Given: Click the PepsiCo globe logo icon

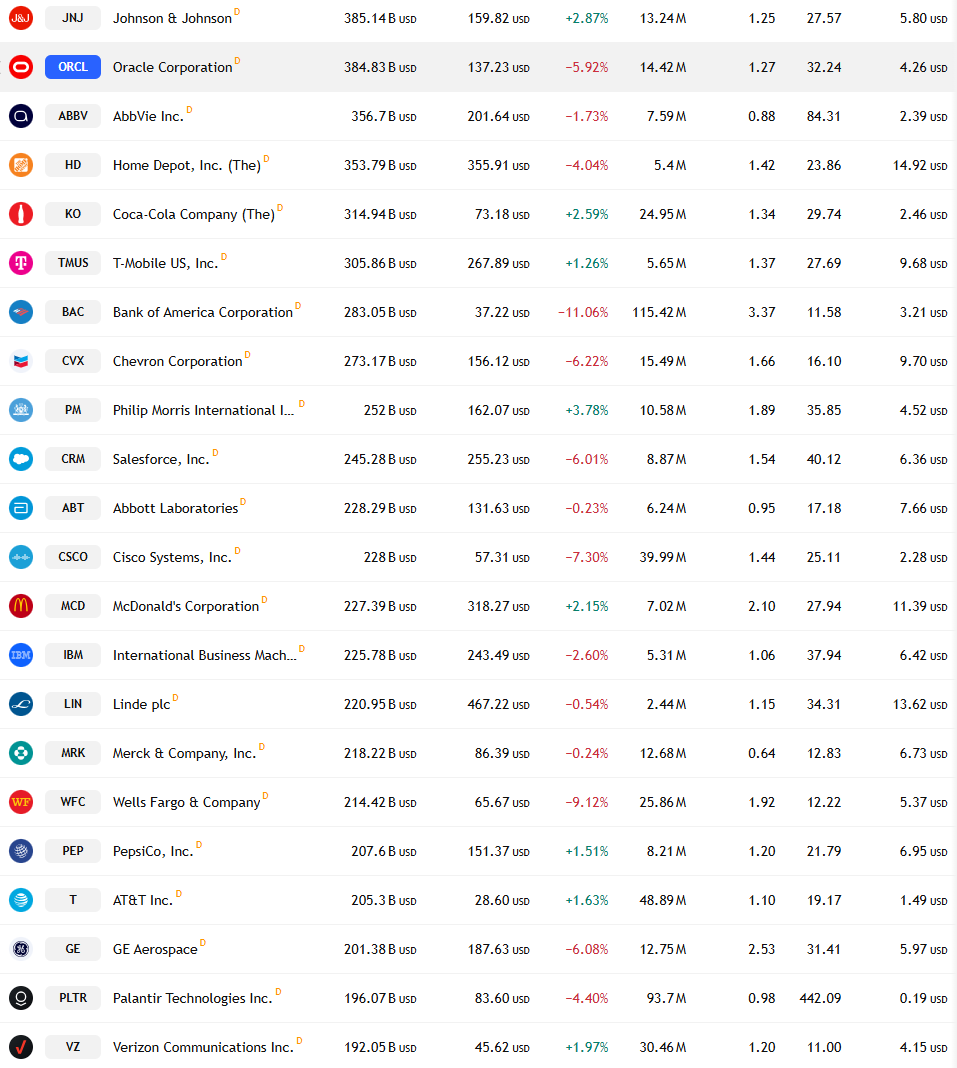Looking at the screenshot, I should pos(21,851).
